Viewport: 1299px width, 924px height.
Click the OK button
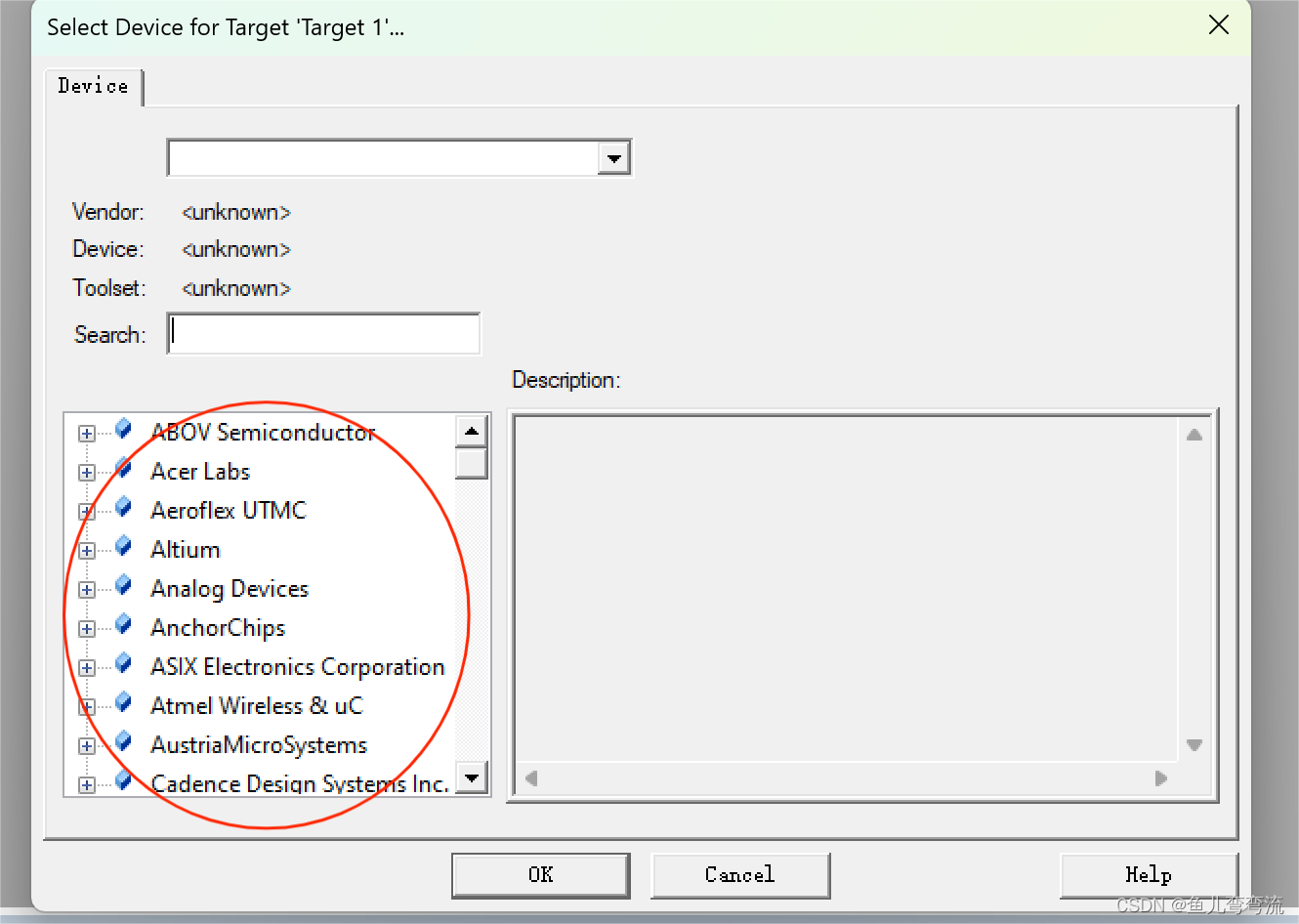[541, 875]
